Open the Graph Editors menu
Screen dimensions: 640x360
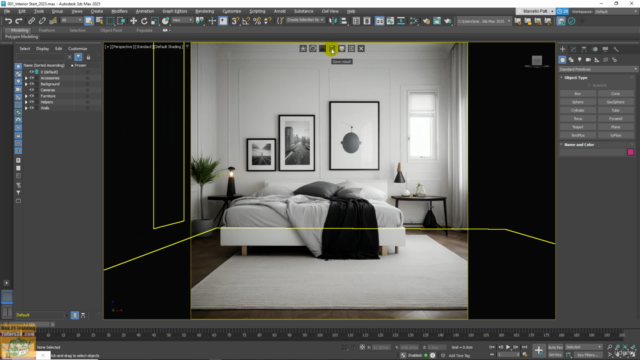pos(175,11)
